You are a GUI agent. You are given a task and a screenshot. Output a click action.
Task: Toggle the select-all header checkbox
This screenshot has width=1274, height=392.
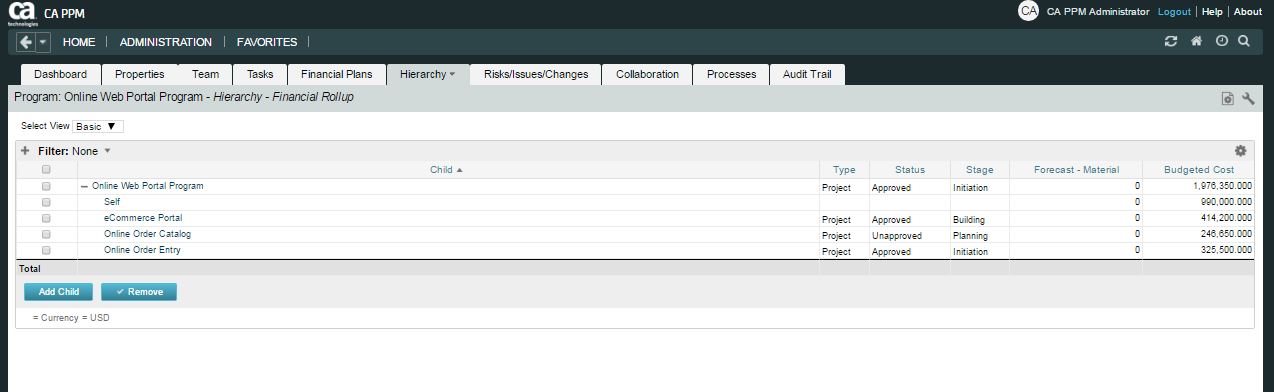46,170
